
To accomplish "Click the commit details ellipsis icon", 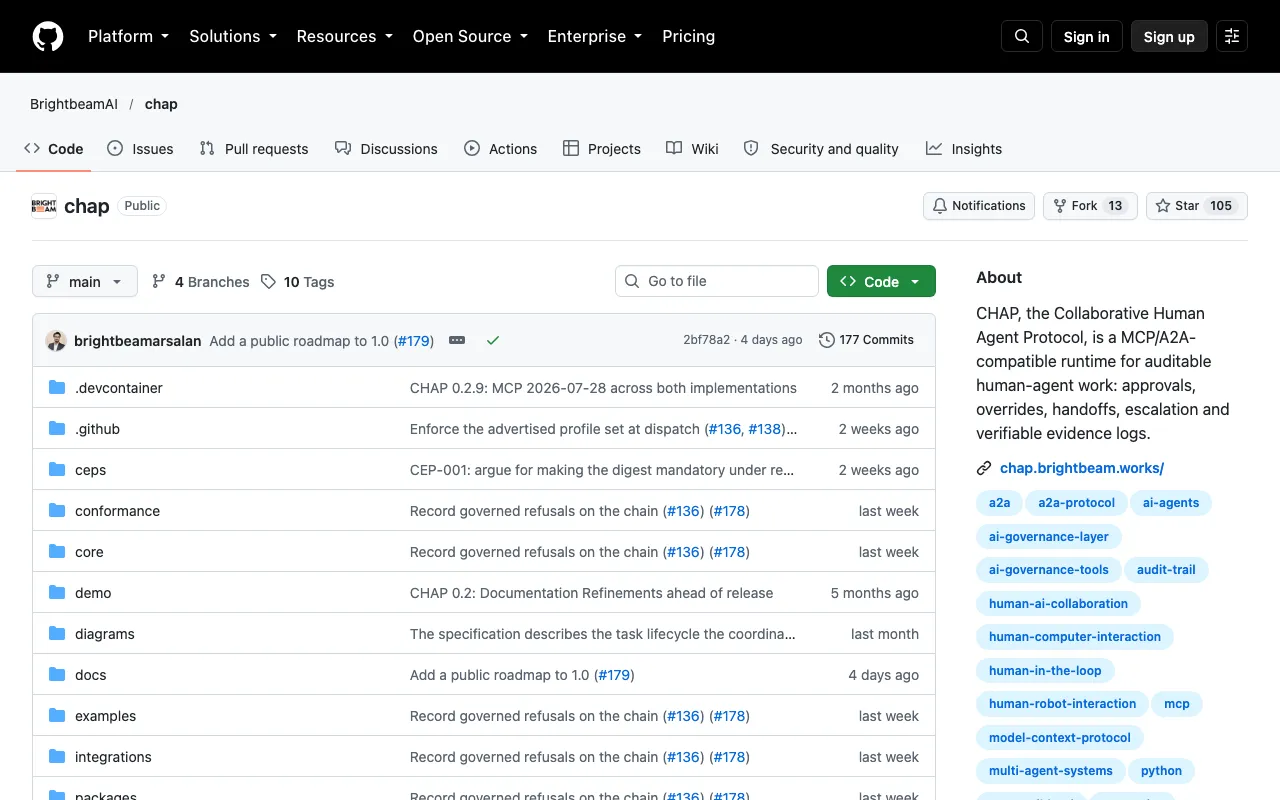I will click(x=457, y=340).
